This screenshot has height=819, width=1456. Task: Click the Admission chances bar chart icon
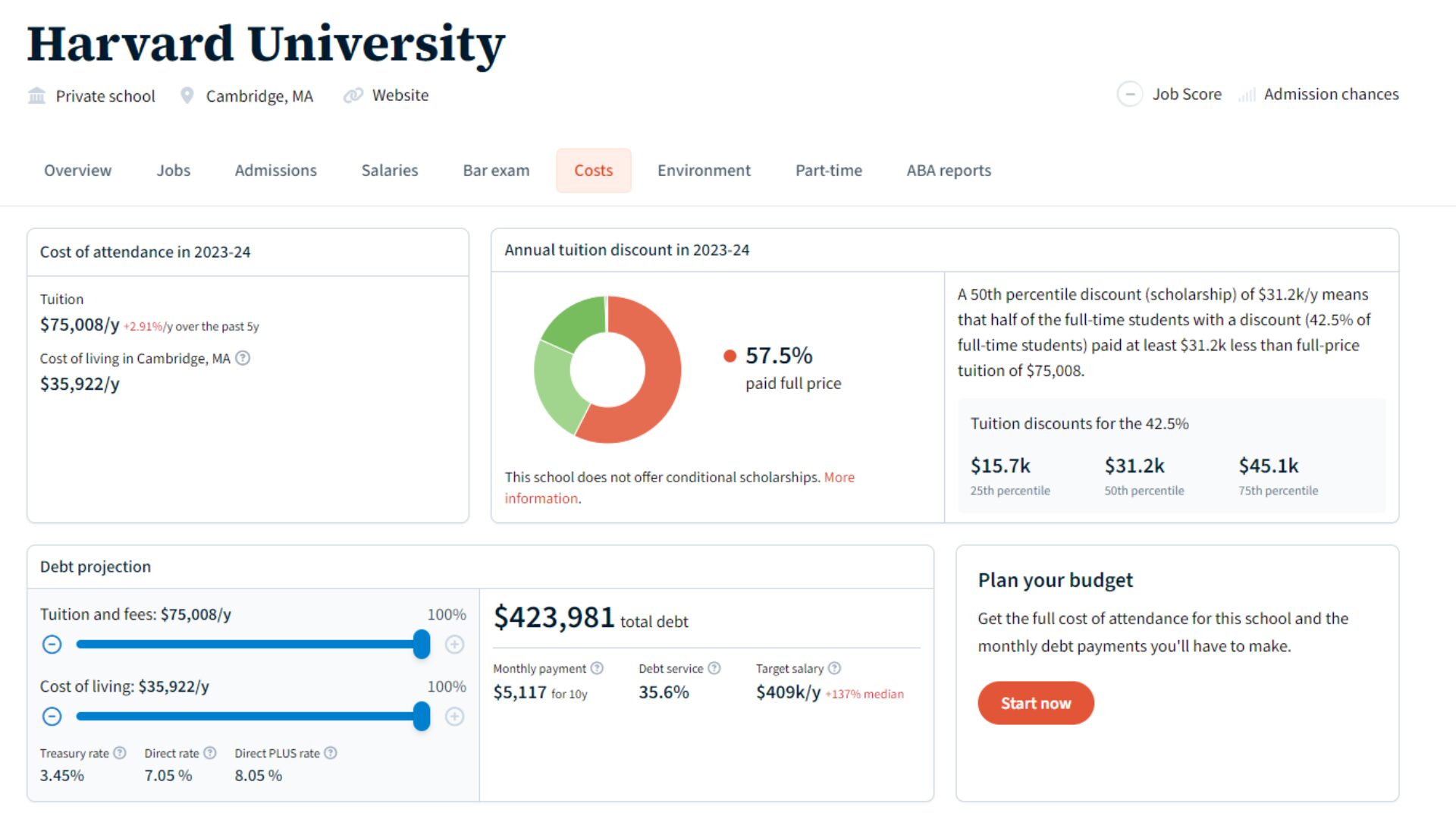[1246, 94]
